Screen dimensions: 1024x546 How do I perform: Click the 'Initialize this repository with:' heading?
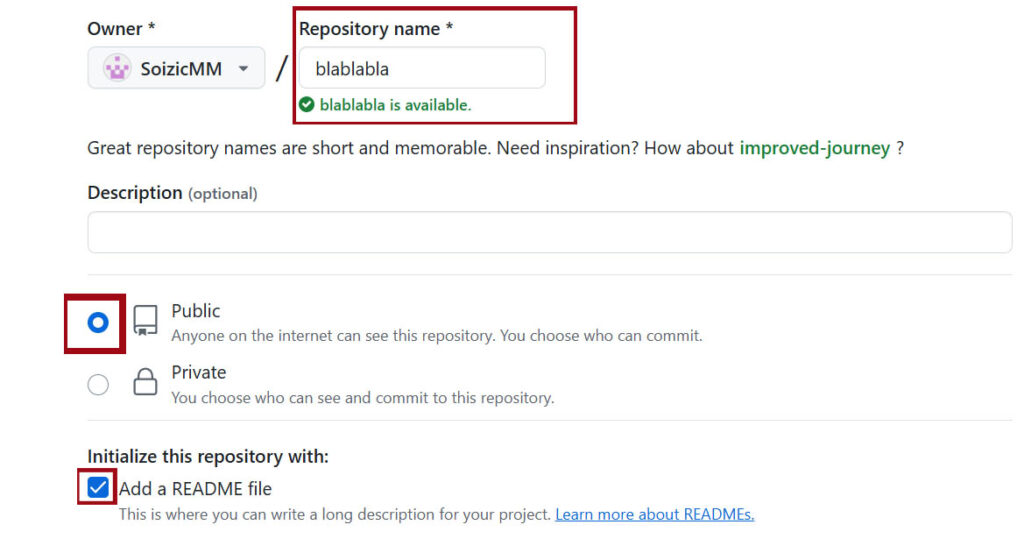(208, 456)
